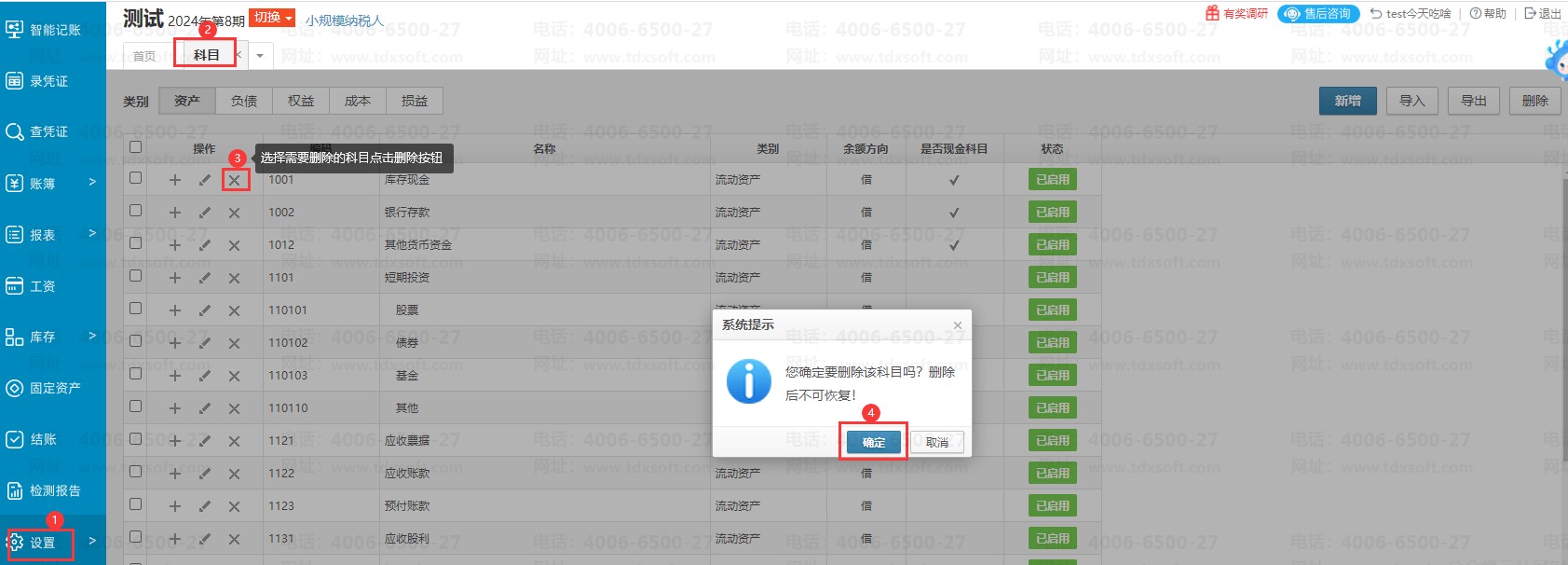Switch to the 损益 category tab
Viewport: 1568px width, 565px height.
click(415, 101)
